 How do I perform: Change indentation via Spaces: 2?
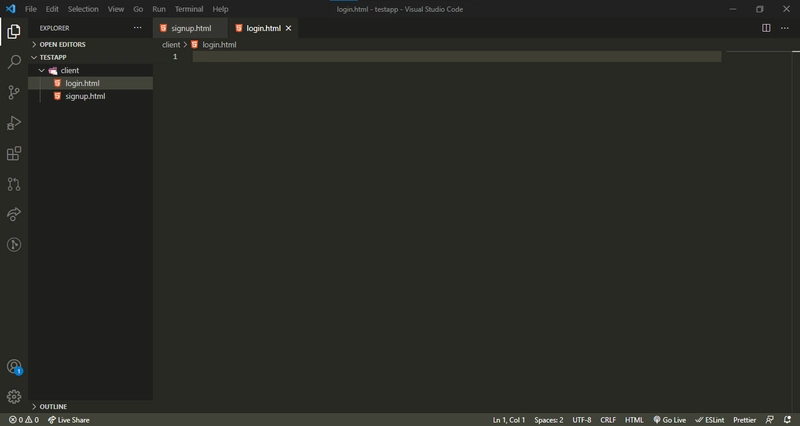click(548, 420)
